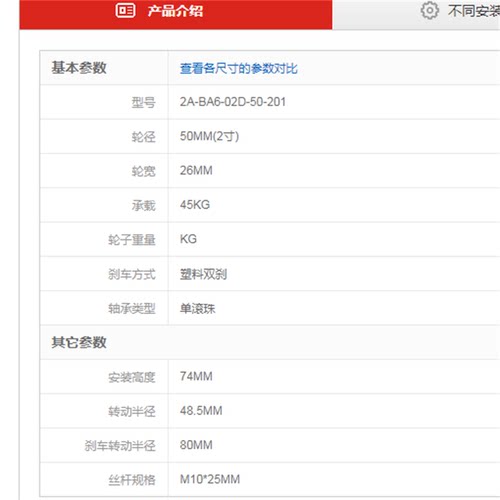Image resolution: width=500 pixels, height=500 pixels.
Task: Click the 安装高度 label
Action: pyautogui.click(x=132, y=377)
